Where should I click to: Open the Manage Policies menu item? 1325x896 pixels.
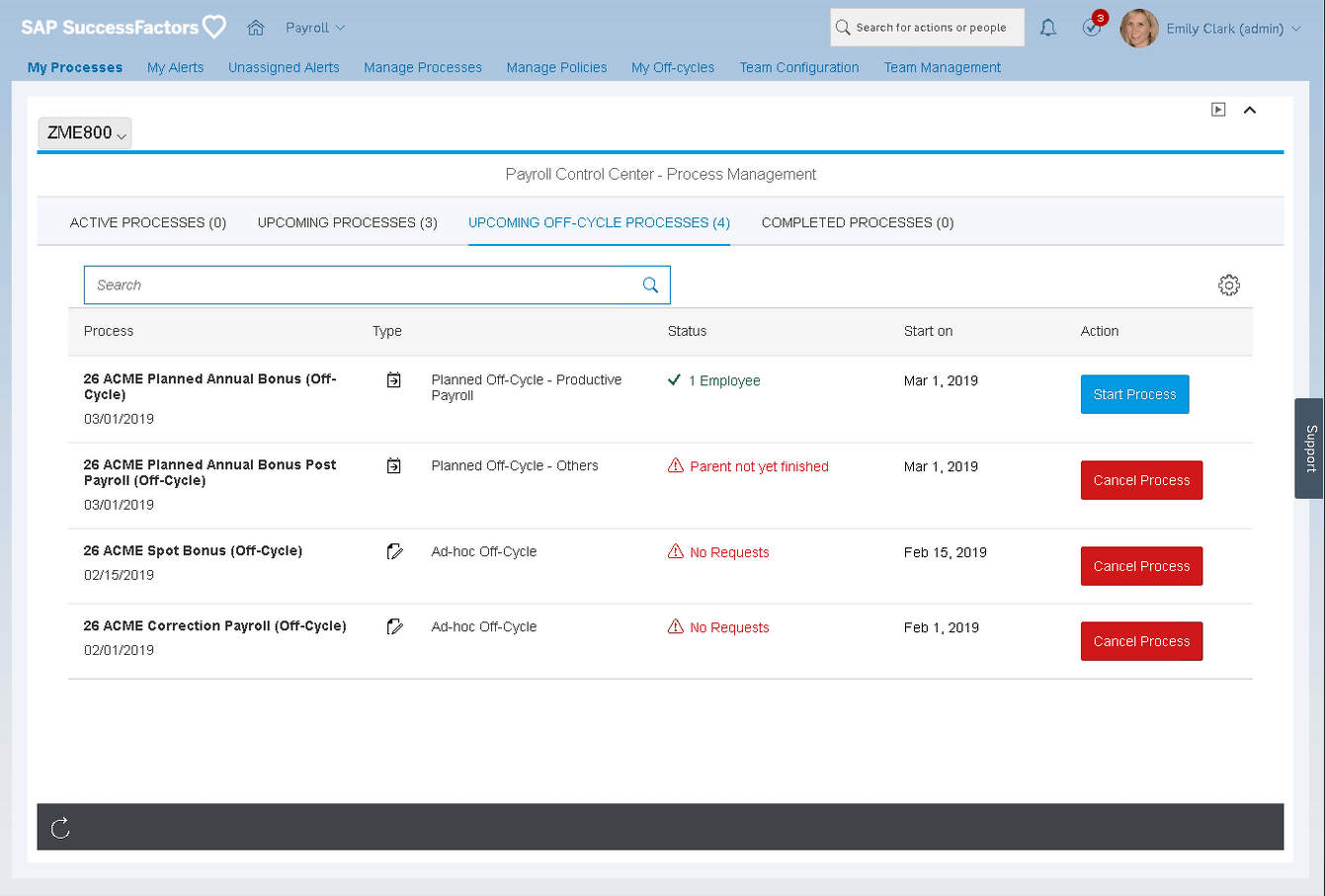coord(556,67)
